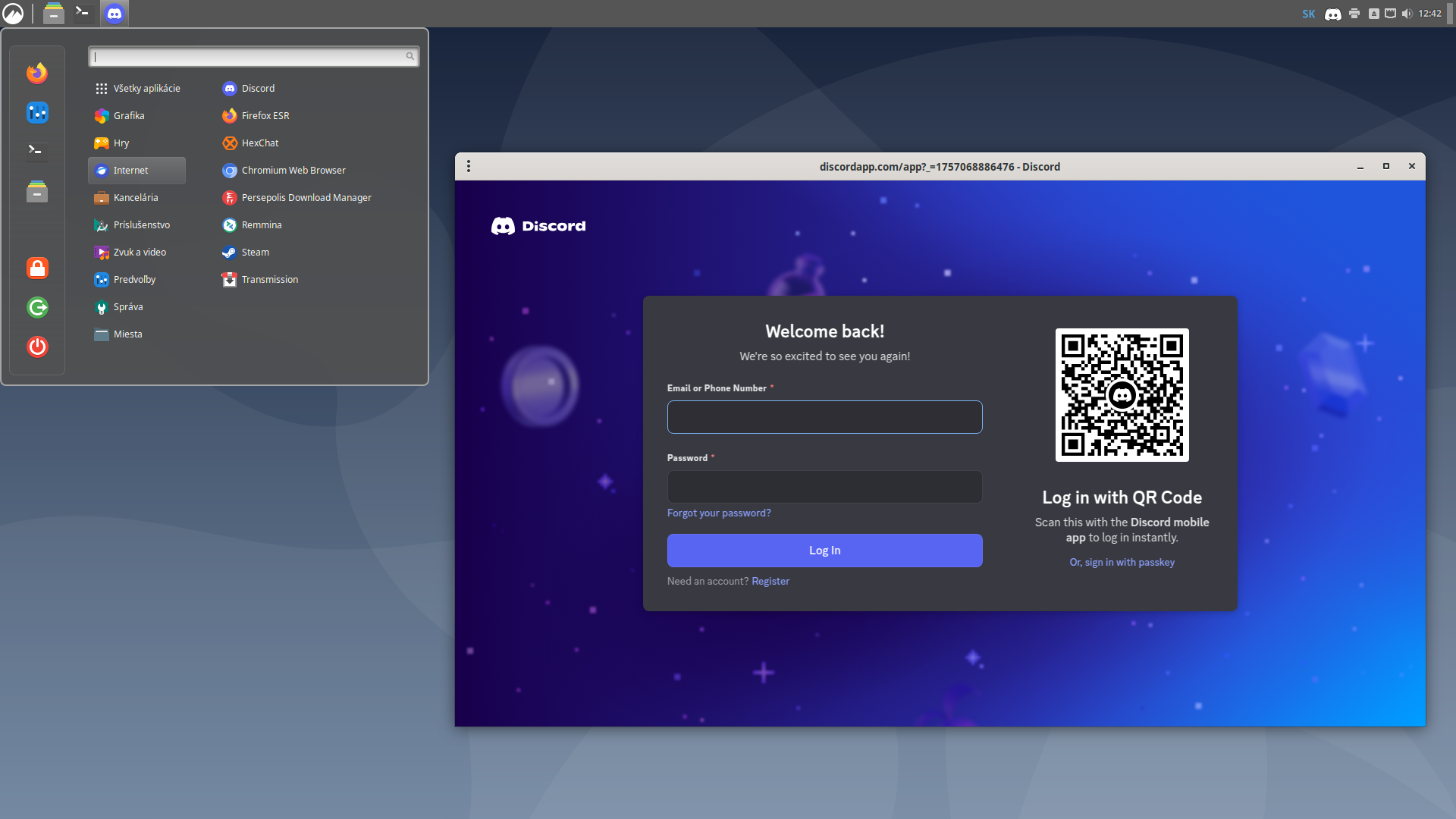Click the Password input field
Screen dimensions: 1456x819
(x=824, y=487)
